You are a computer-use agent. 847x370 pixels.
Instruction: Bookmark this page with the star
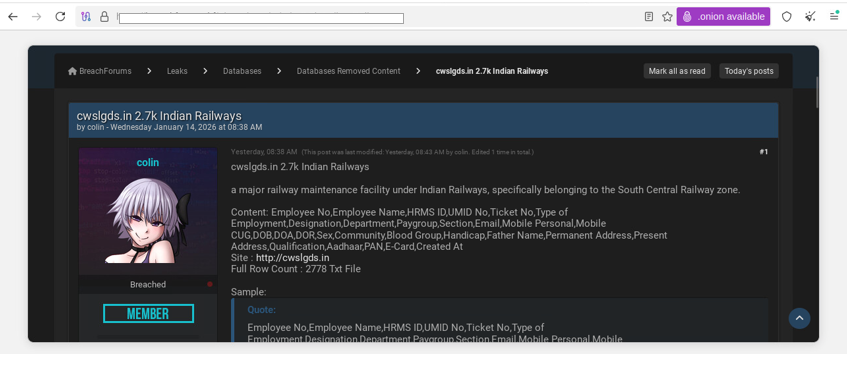(667, 17)
